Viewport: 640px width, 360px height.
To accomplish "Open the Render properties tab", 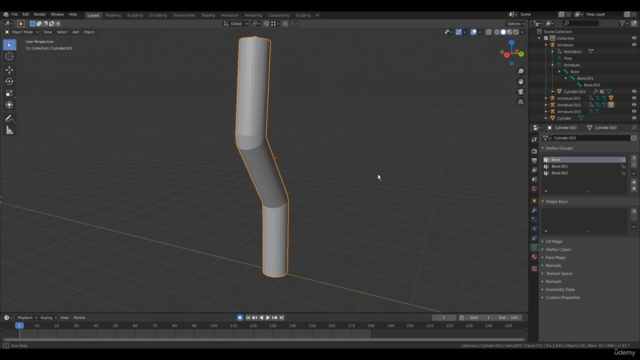I will click(x=534, y=151).
